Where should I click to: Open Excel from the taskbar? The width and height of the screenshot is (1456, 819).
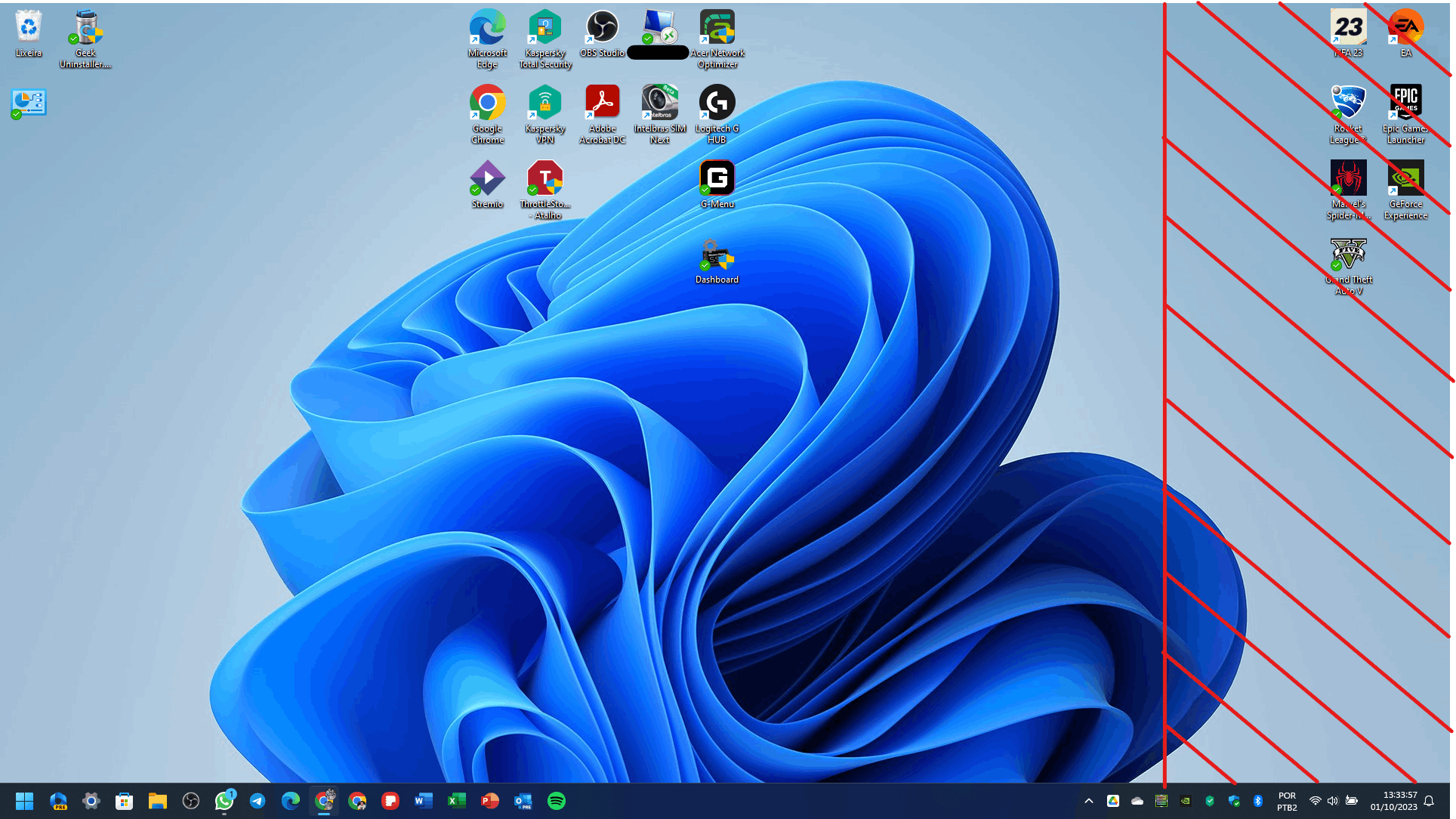click(457, 801)
